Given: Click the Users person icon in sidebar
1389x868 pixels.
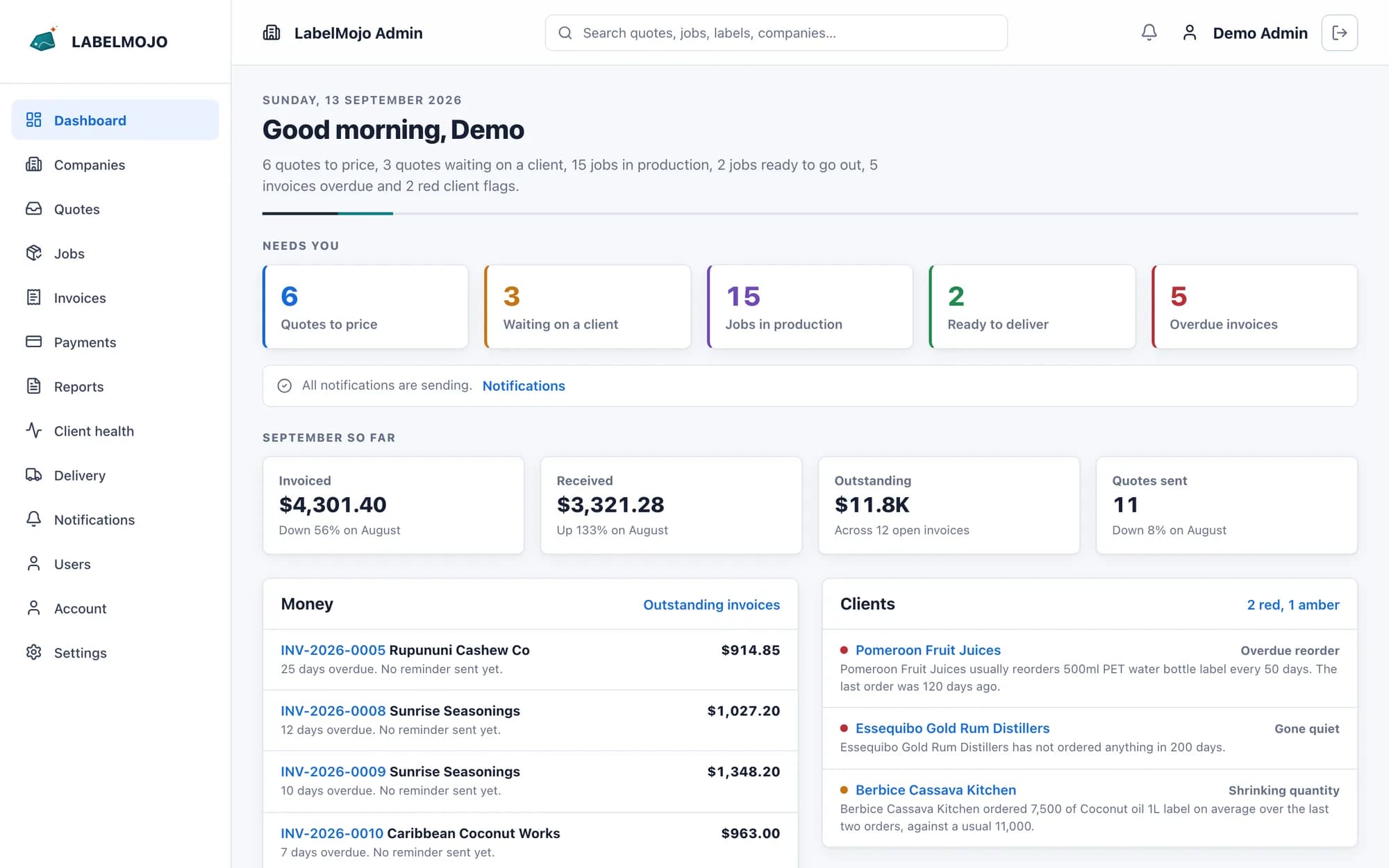Looking at the screenshot, I should point(33,564).
